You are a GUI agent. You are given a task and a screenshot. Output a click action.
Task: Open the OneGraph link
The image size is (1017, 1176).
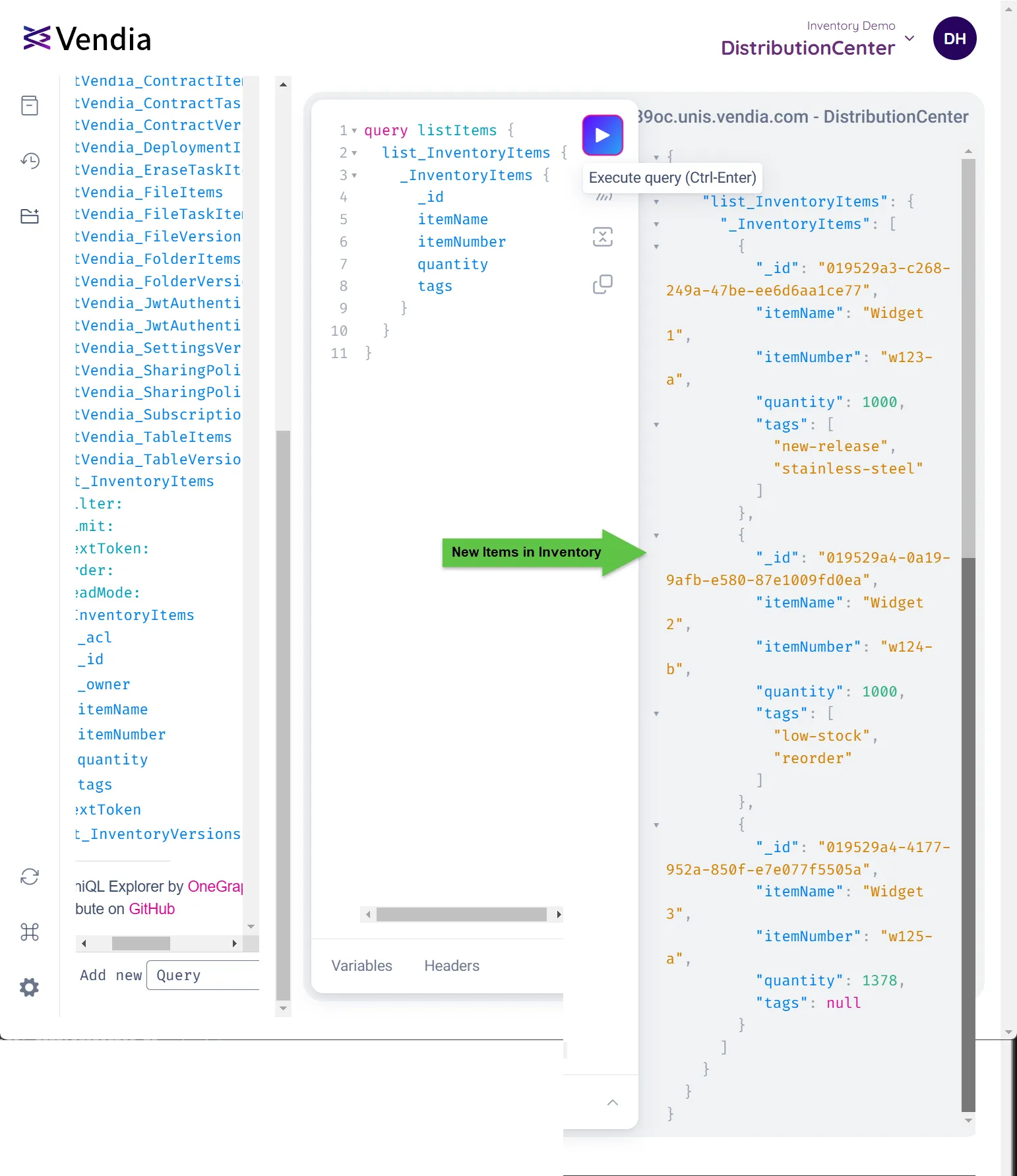pyautogui.click(x=215, y=886)
